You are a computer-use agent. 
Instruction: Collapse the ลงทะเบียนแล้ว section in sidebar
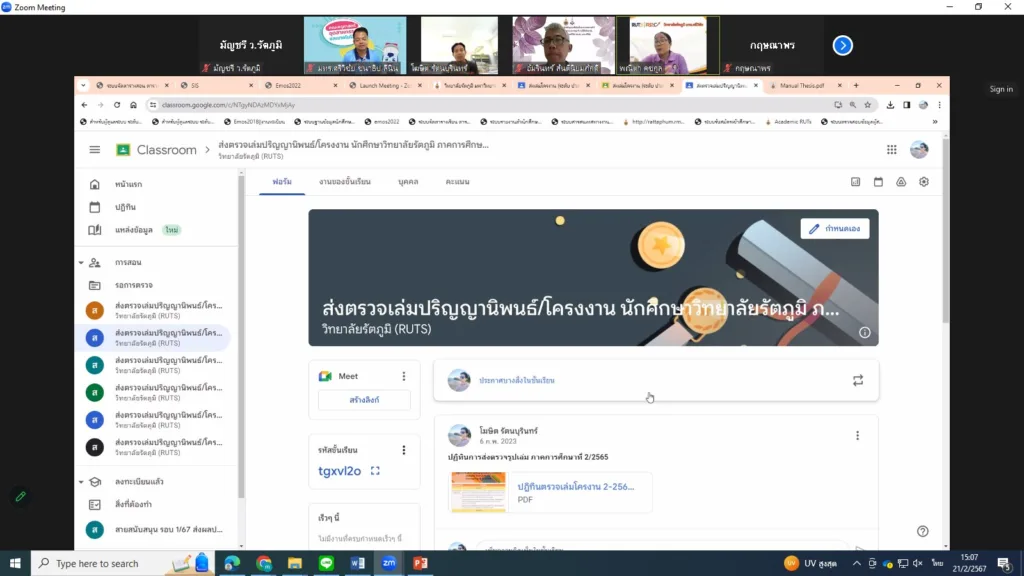tap(81, 482)
